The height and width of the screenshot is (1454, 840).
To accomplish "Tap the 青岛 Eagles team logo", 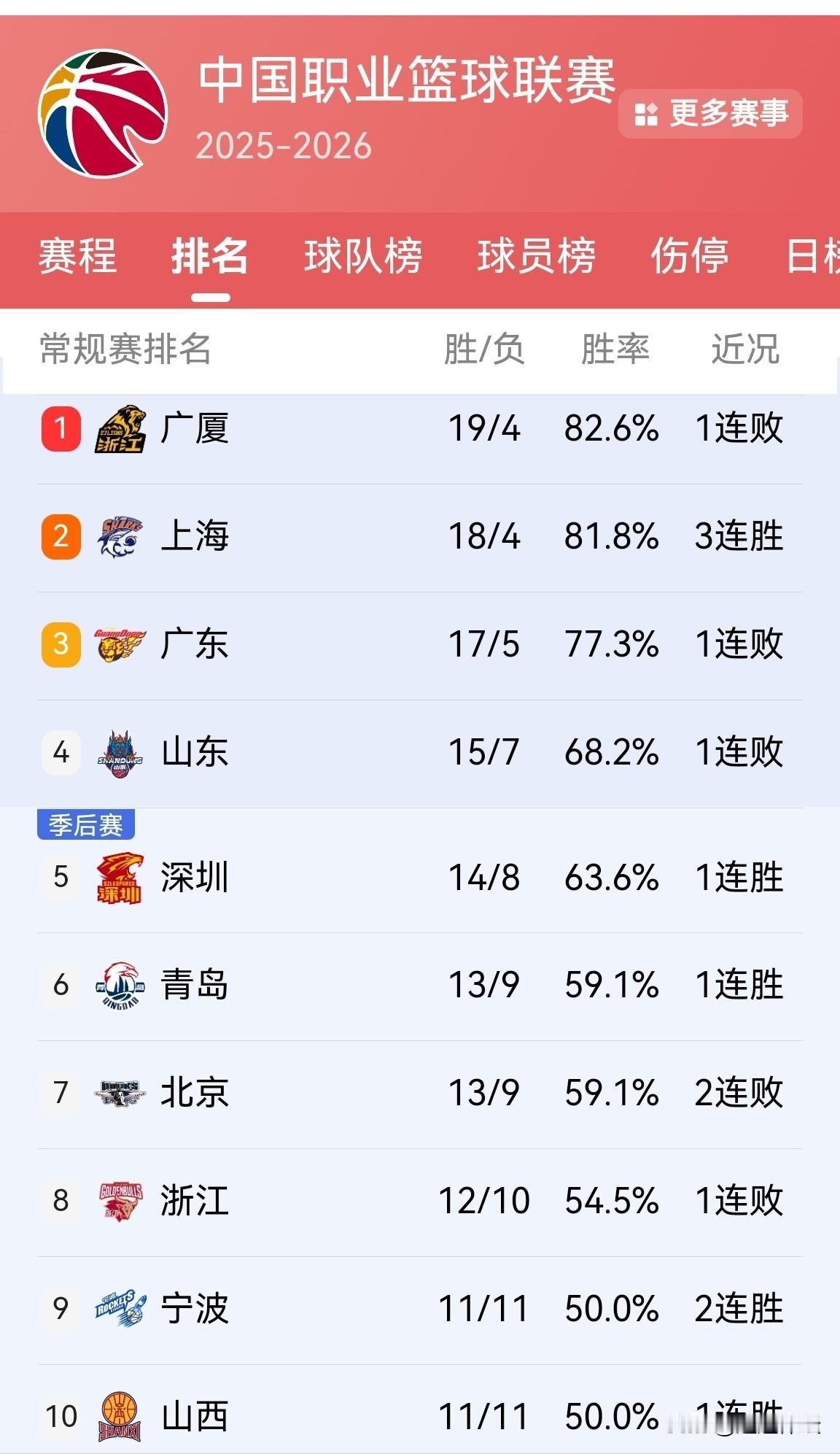I will [x=120, y=986].
